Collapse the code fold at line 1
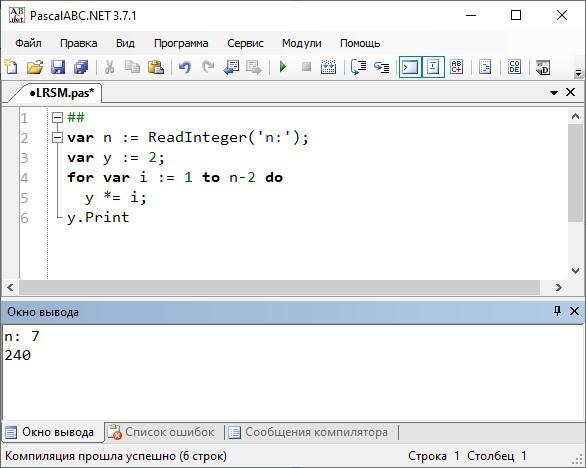This screenshot has width=586, height=468. tap(57, 118)
